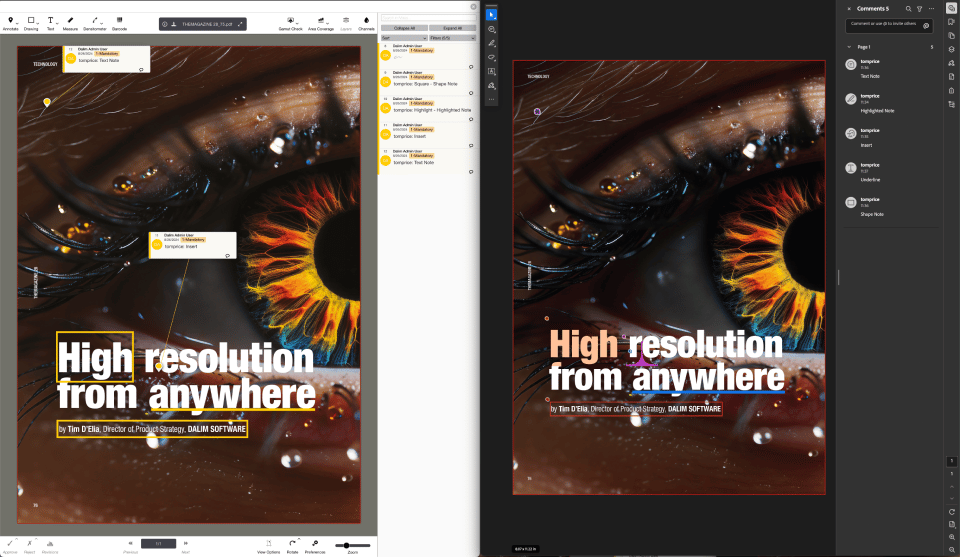Choose the zoom magnifier tool in Acrobat
The image size is (960, 557).
point(491,29)
